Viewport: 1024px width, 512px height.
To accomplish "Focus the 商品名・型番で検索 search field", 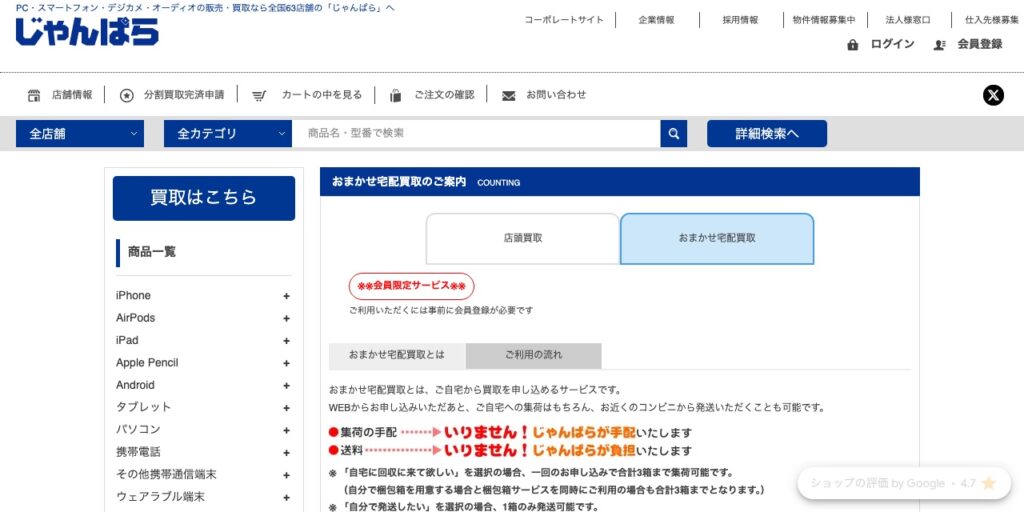I will (476, 133).
